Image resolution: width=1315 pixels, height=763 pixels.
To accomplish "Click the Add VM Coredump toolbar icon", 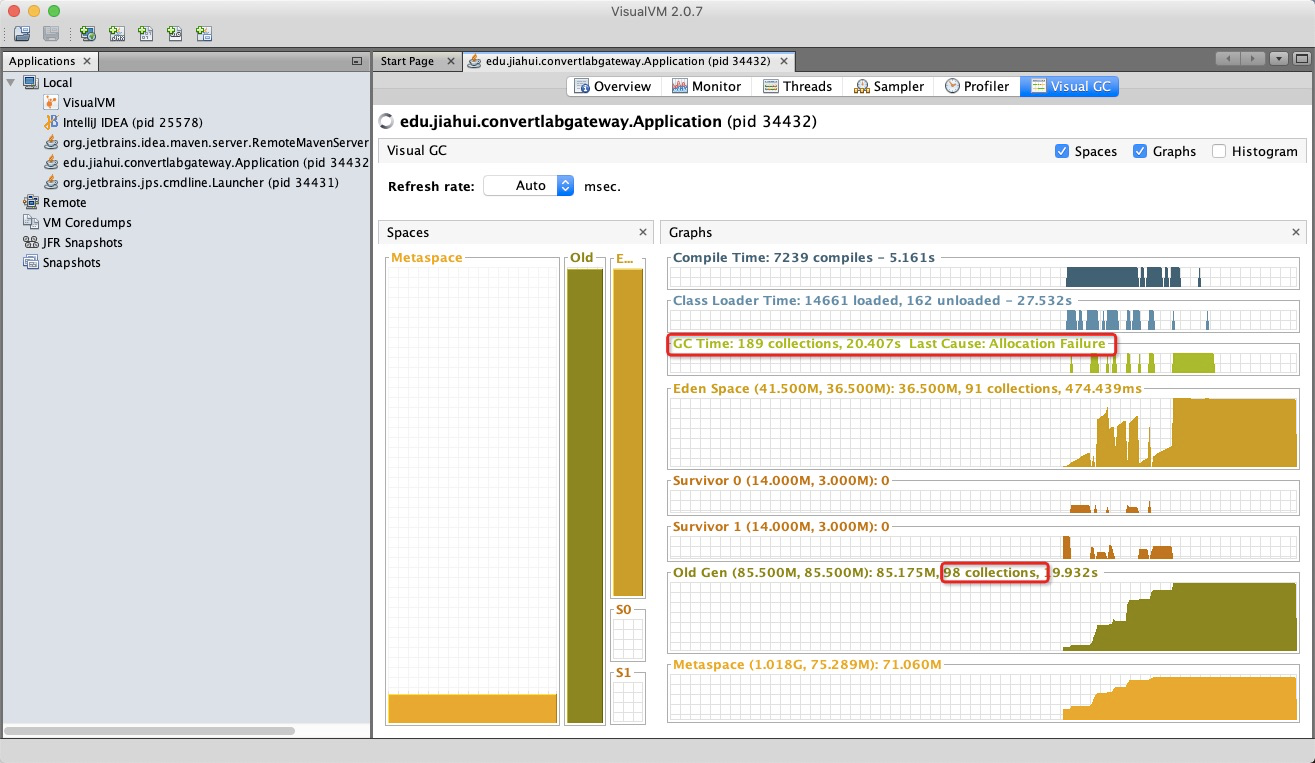I will (x=146, y=34).
